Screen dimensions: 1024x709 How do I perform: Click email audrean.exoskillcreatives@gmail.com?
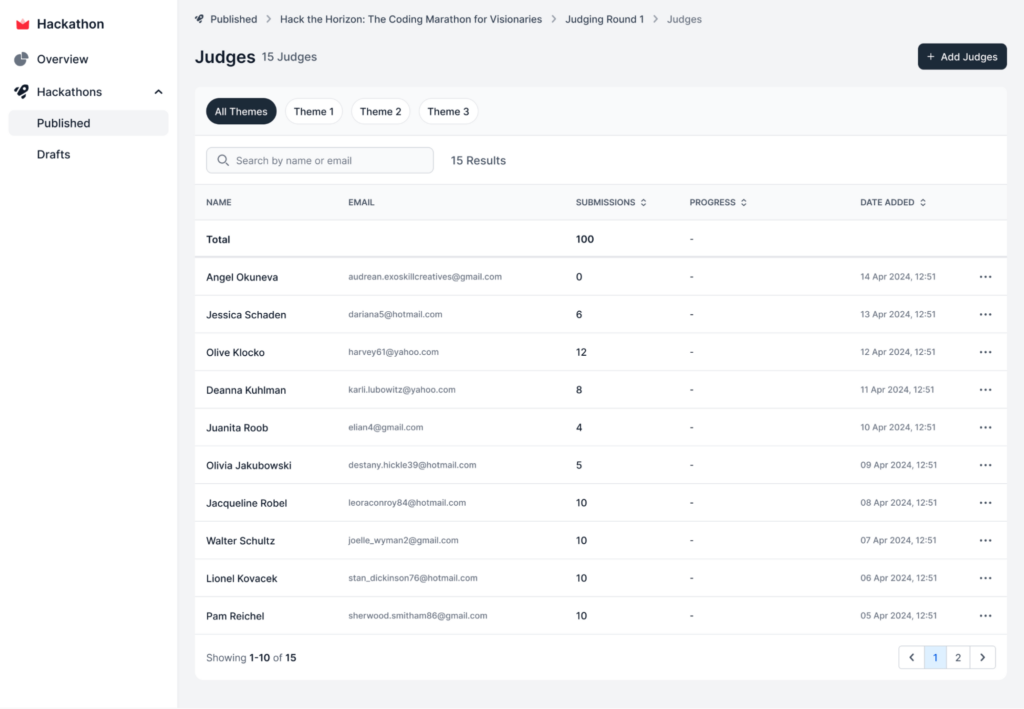tap(424, 277)
